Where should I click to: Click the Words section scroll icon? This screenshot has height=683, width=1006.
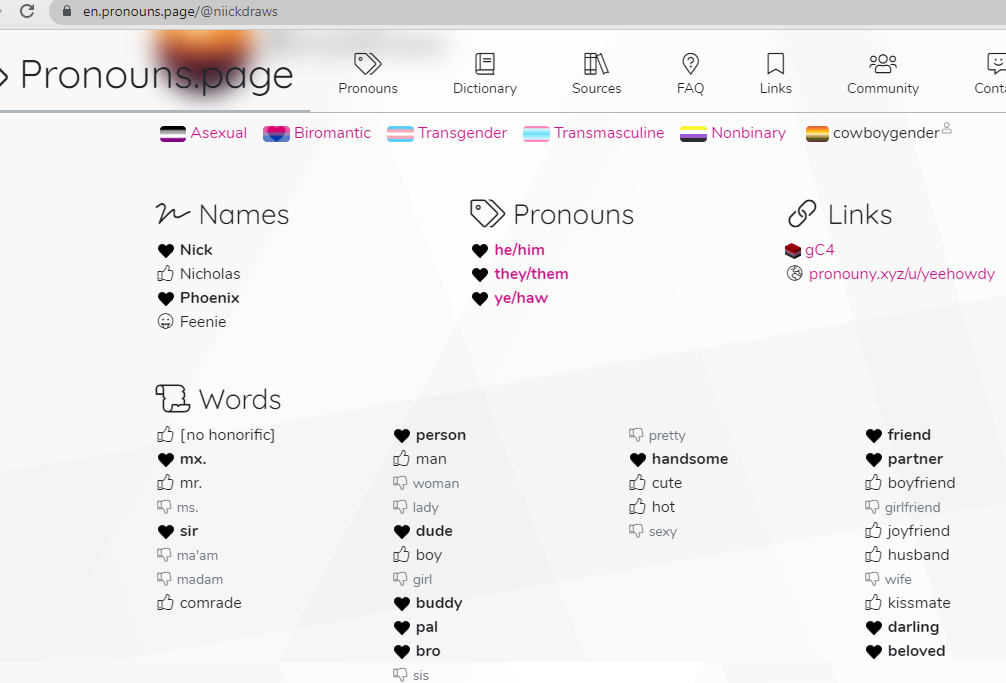(173, 398)
